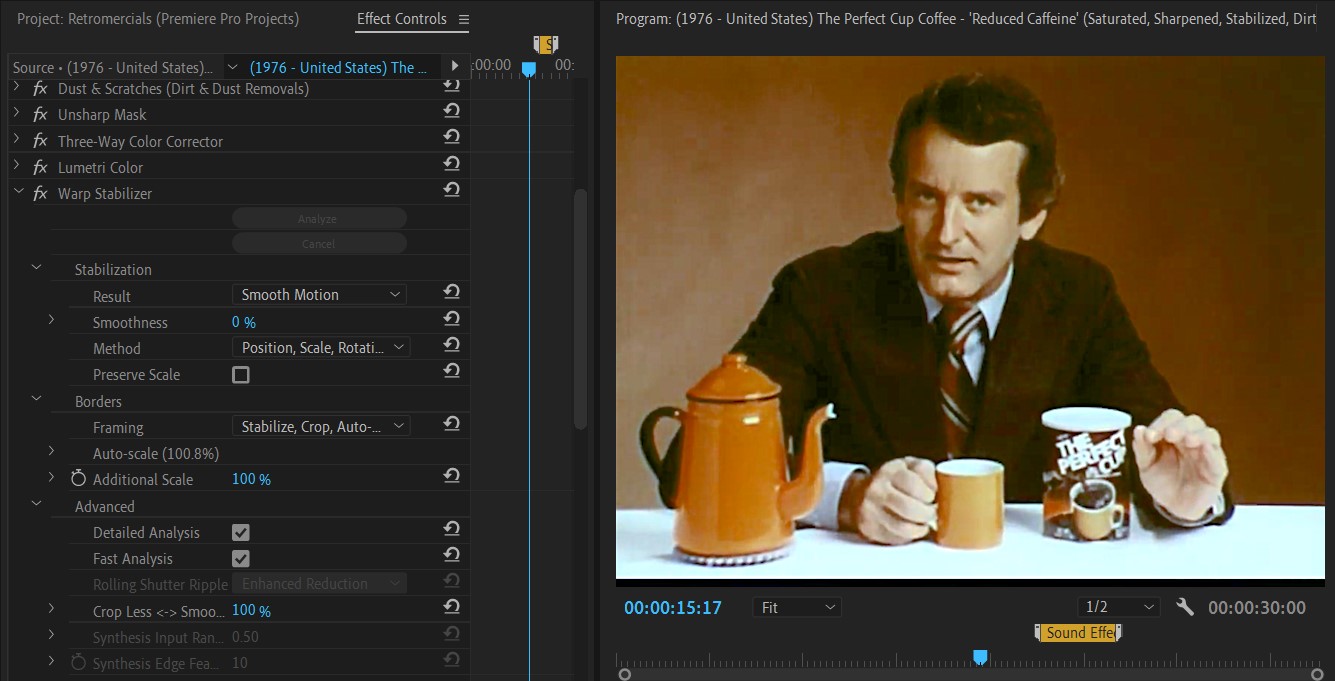Open the Fit zoom level dropdown
The width and height of the screenshot is (1335, 681).
click(x=797, y=607)
